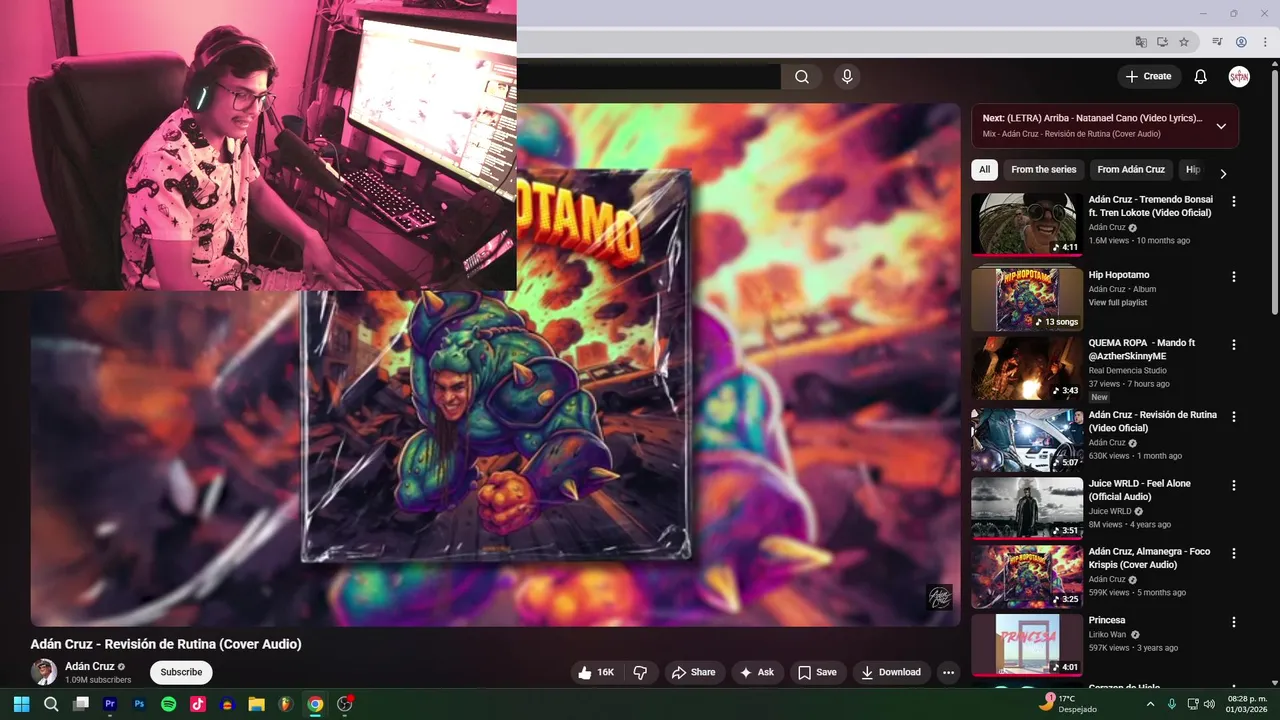
Task: Open Tremendo Bonsai video thumbnail
Action: (x=1027, y=224)
